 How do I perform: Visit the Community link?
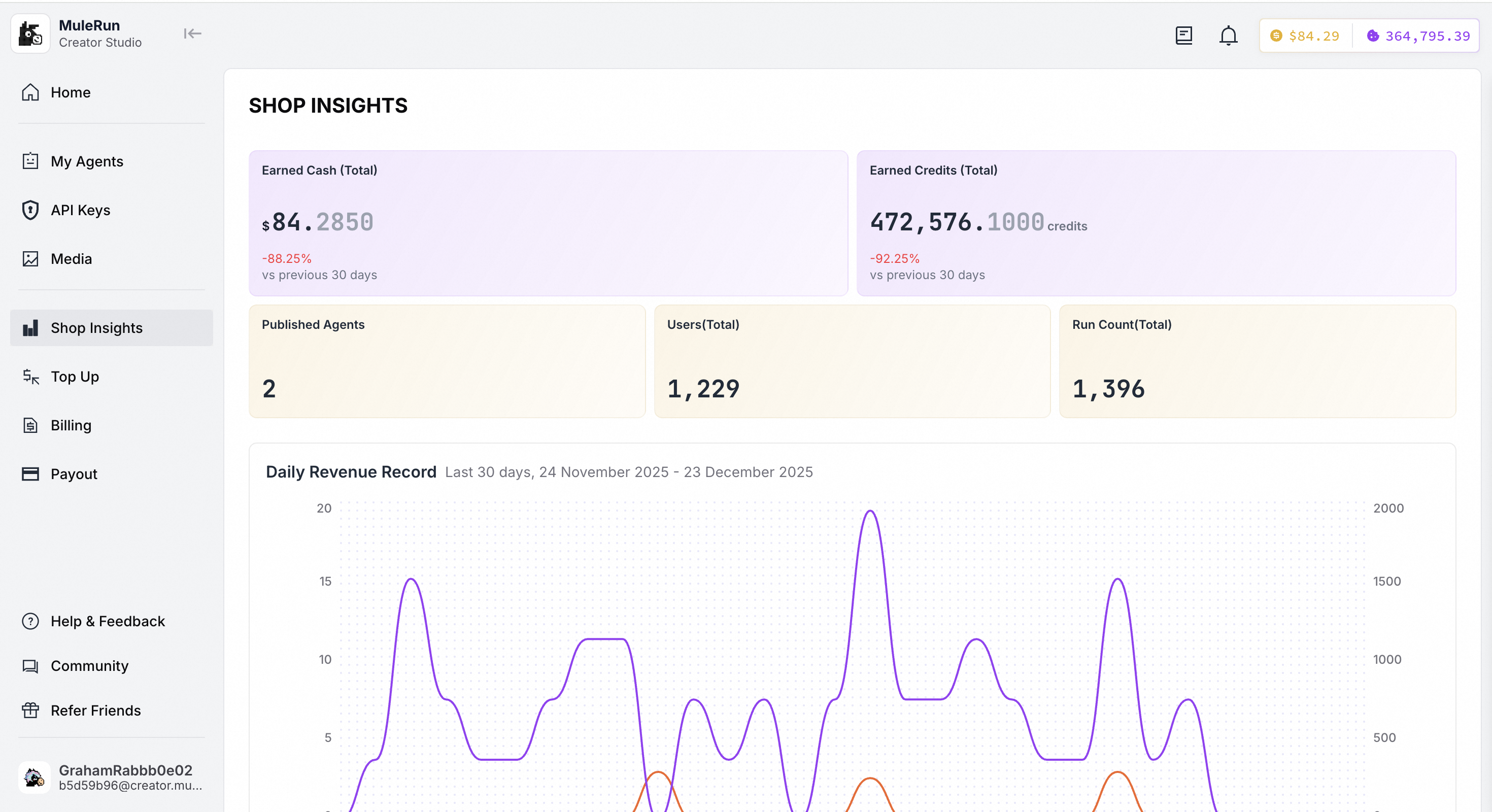click(89, 665)
